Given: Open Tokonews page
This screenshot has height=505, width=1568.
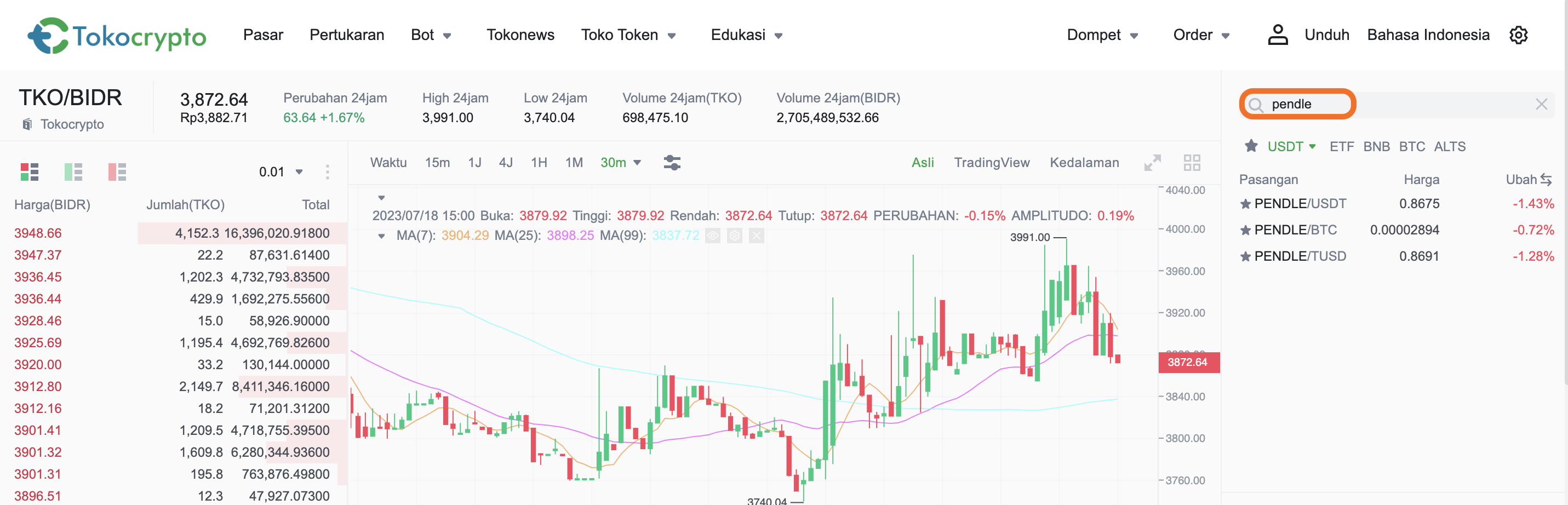Looking at the screenshot, I should pos(520,35).
